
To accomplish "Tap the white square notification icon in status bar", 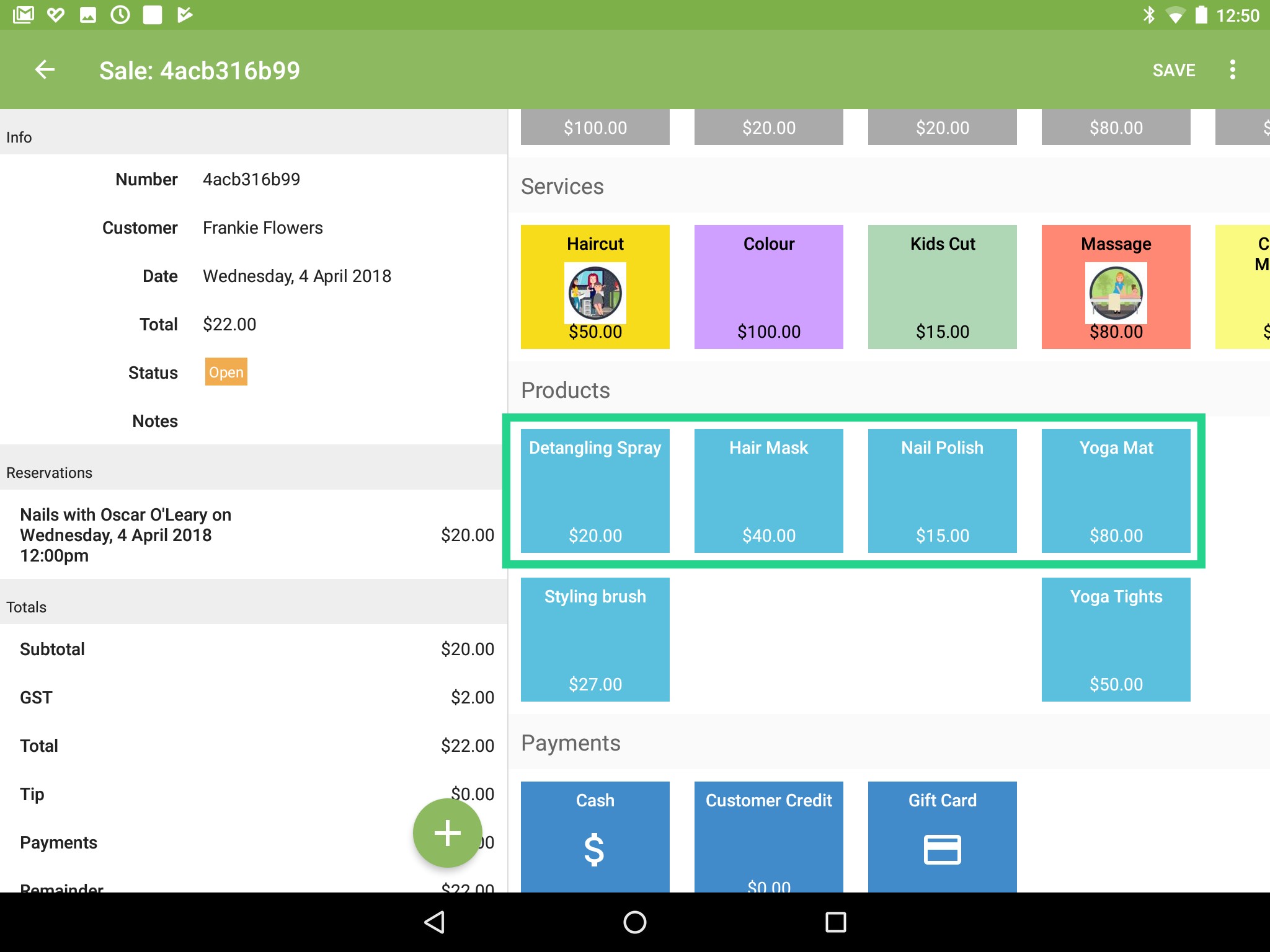I will click(152, 14).
